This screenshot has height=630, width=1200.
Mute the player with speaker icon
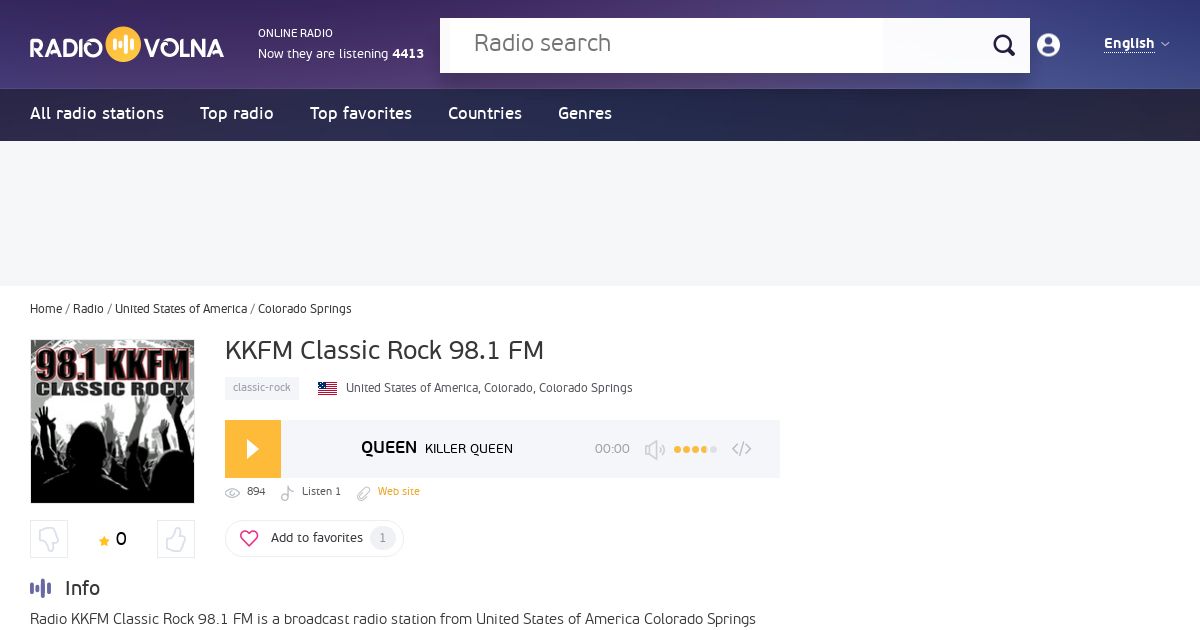655,450
